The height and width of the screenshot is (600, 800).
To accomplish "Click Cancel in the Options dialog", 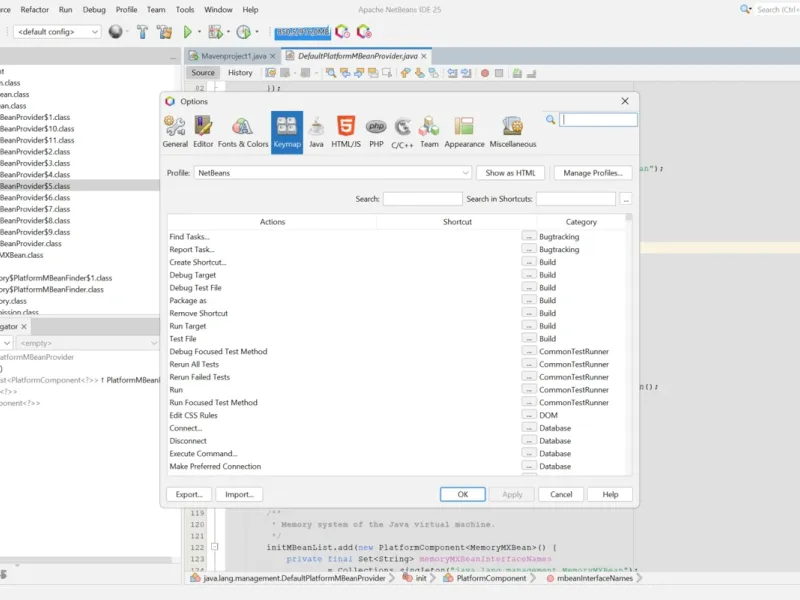I will [x=561, y=494].
